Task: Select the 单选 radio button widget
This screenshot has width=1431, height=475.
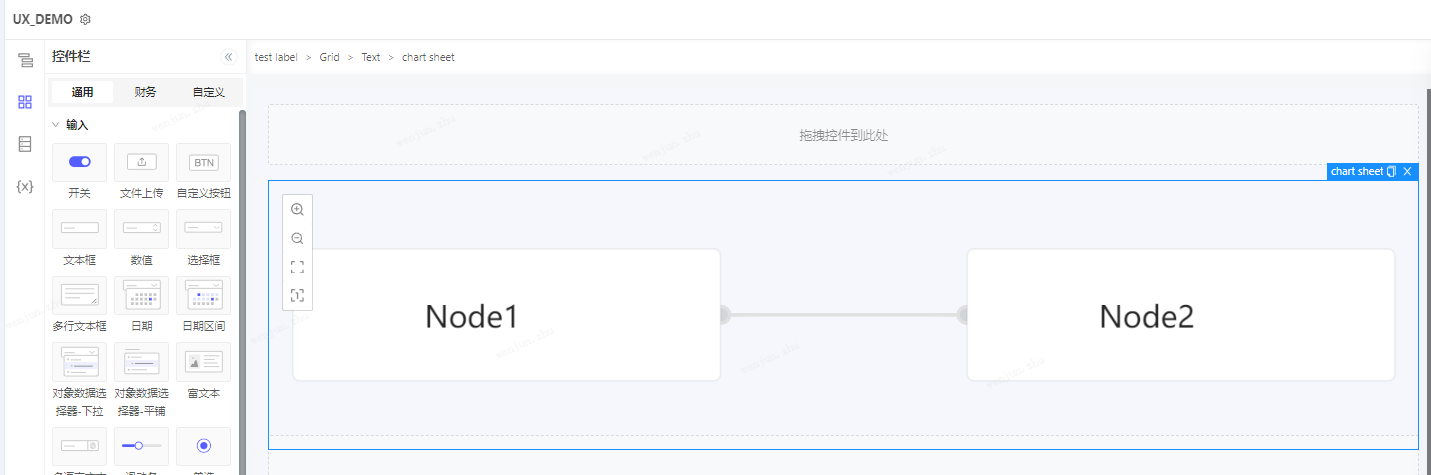Action: [204, 446]
